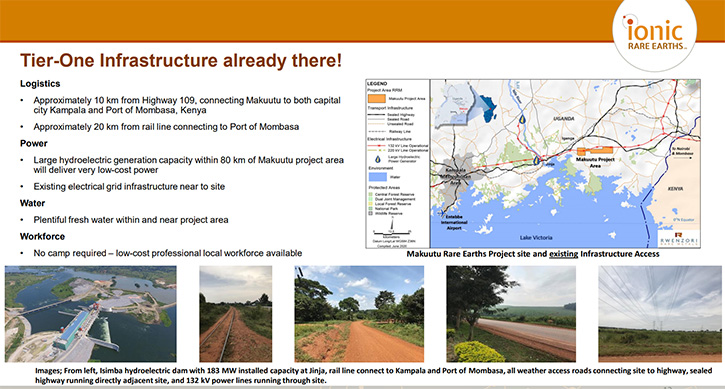Click the hydroelectric droplet icon near Jinja on the map

coord(536,160)
